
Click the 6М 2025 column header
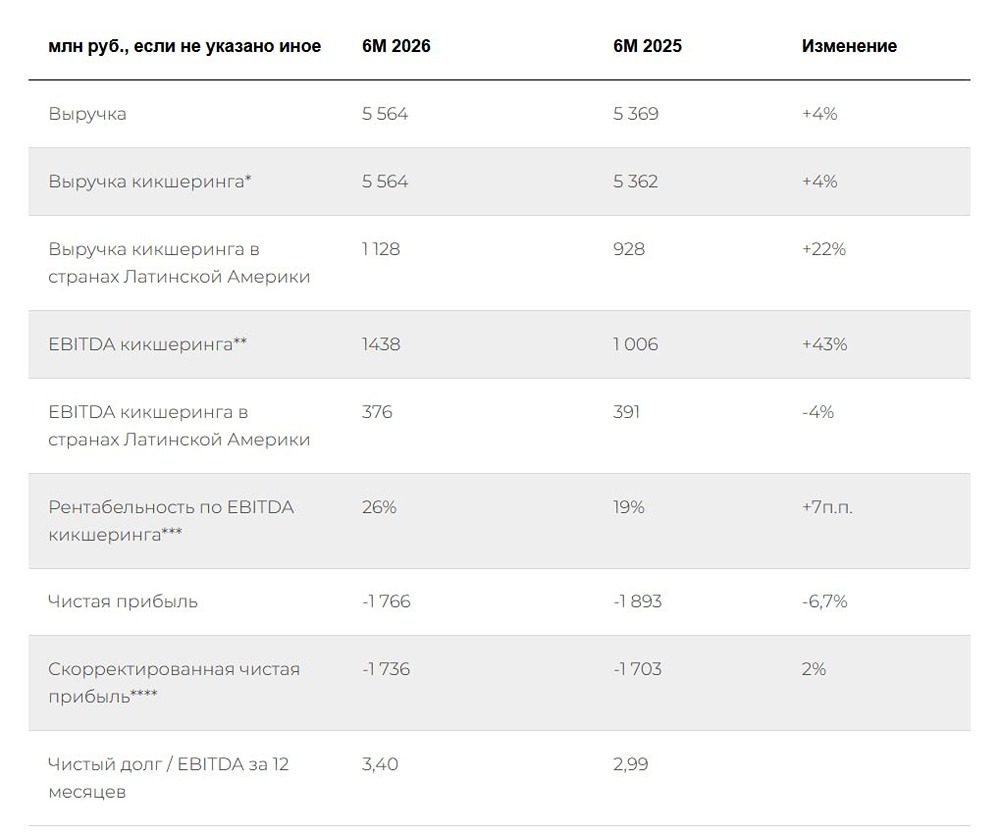(647, 46)
